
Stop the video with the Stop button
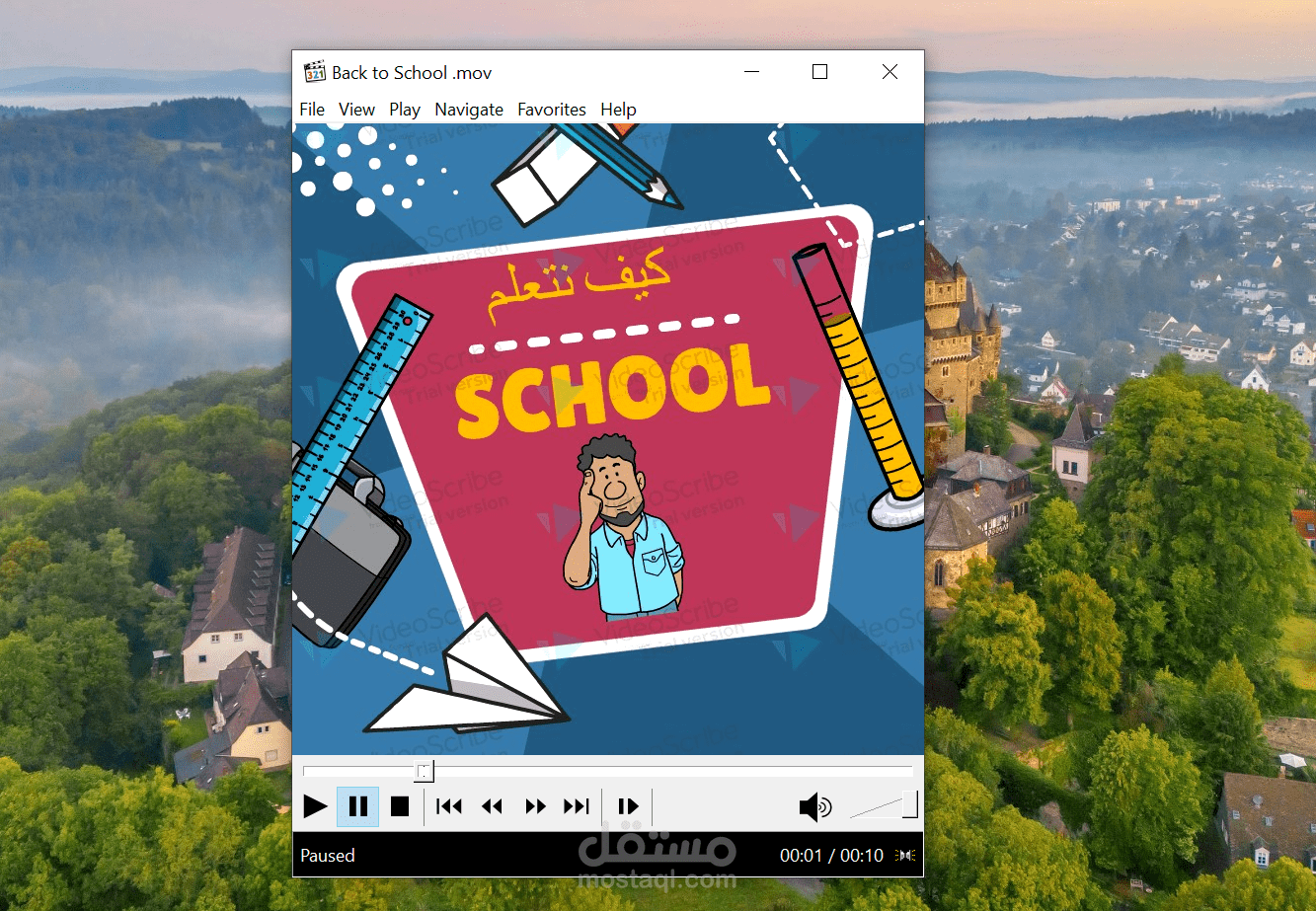tap(400, 807)
